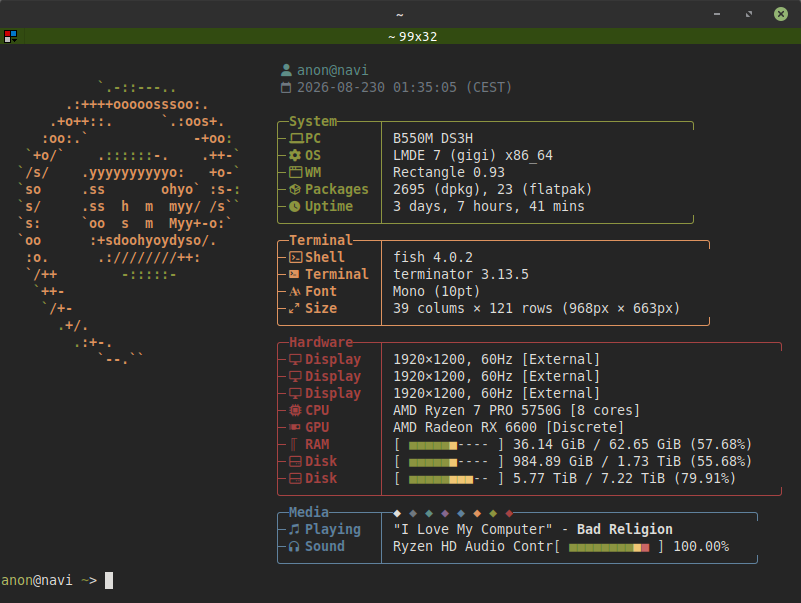Click the white diamond color swatch
The height and width of the screenshot is (603, 801).
pyautogui.click(x=397, y=513)
